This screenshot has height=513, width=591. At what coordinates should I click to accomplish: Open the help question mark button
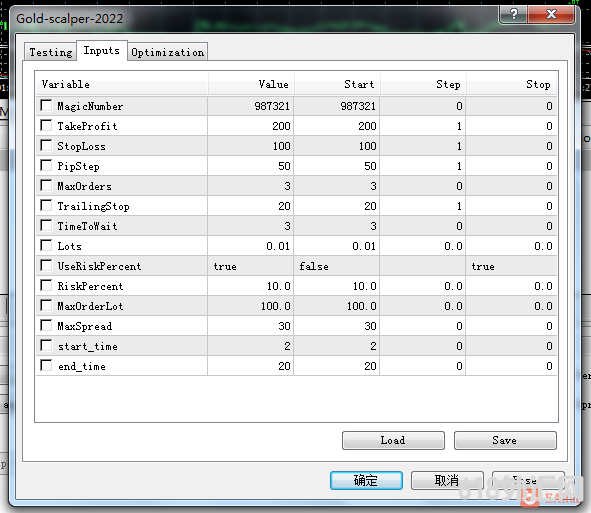[x=513, y=14]
